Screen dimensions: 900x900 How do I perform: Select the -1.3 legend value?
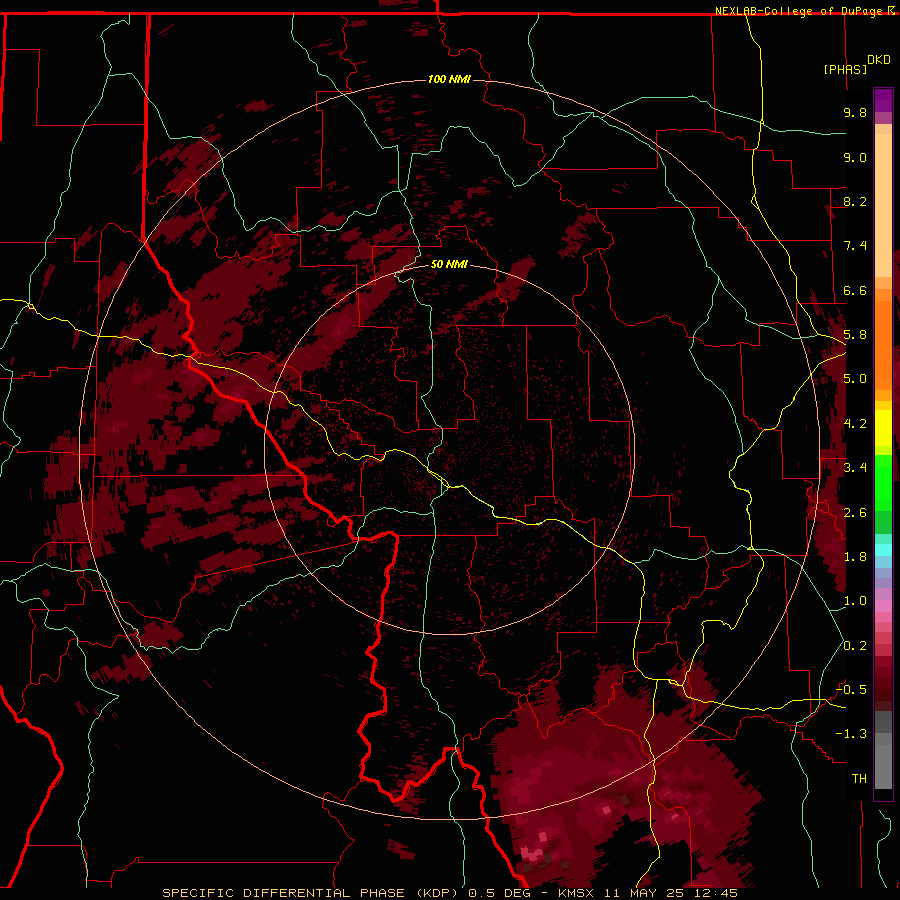click(851, 734)
